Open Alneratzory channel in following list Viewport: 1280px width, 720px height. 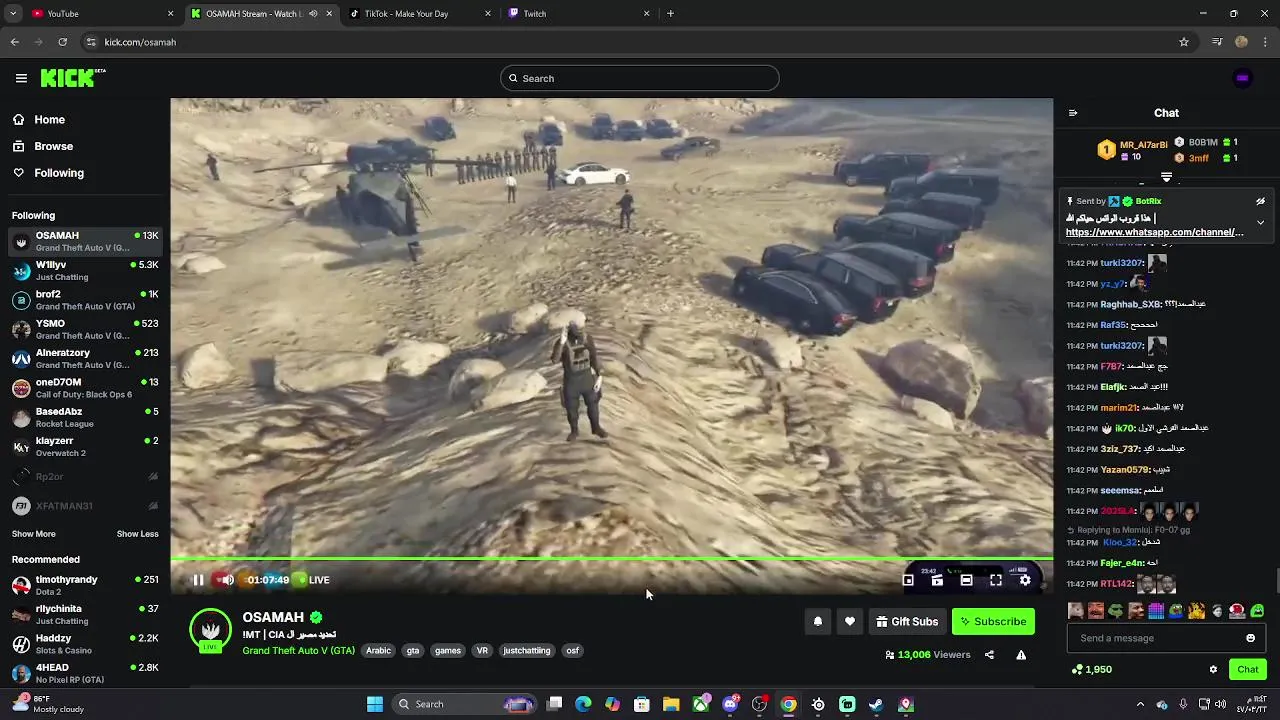pyautogui.click(x=85, y=359)
